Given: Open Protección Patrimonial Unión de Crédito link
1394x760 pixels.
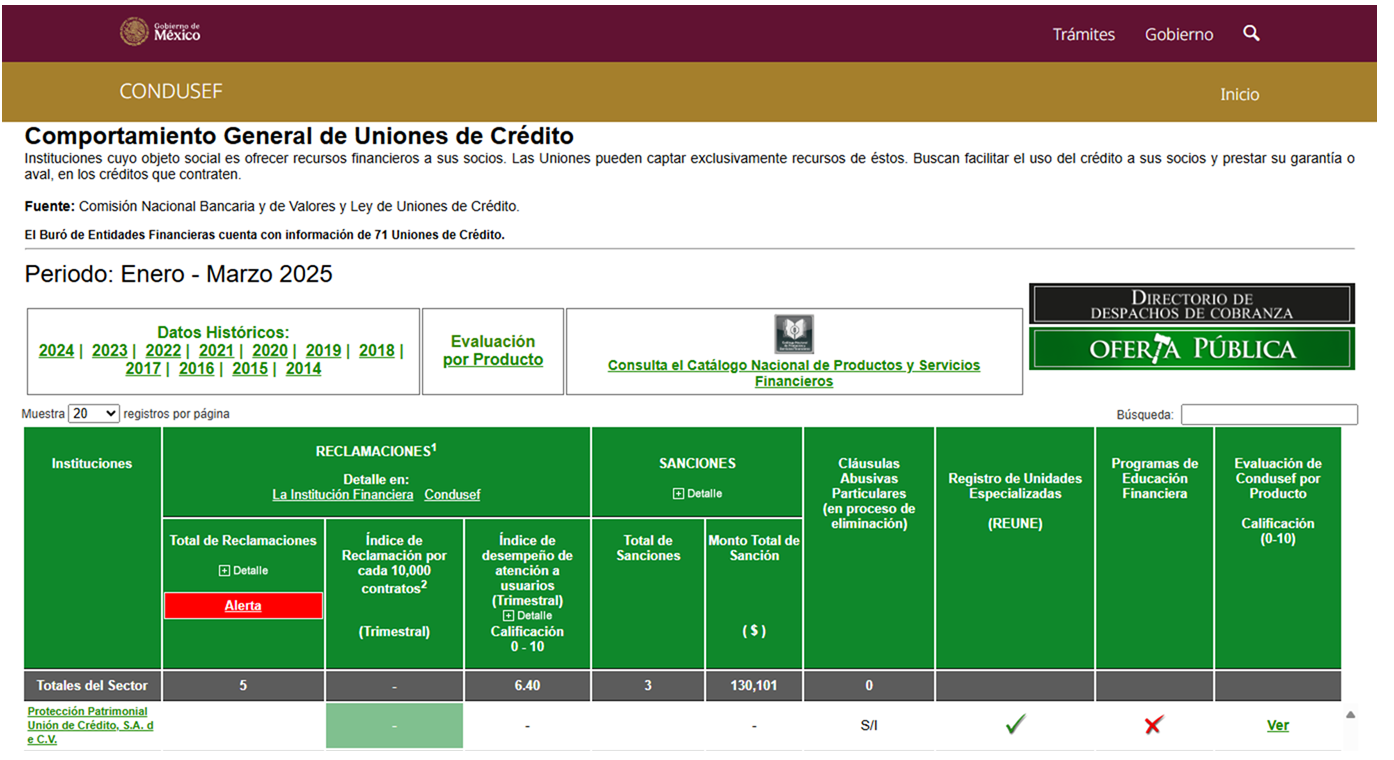Looking at the screenshot, I should click(90, 725).
